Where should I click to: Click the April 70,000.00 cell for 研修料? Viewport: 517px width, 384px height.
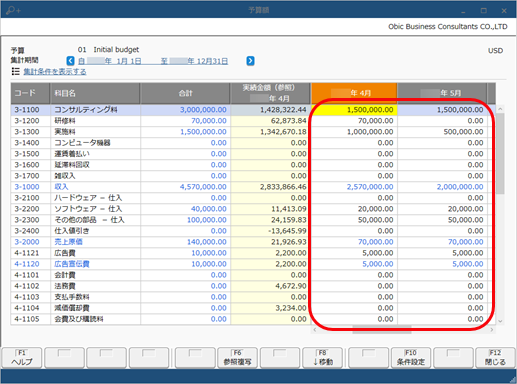coord(354,121)
